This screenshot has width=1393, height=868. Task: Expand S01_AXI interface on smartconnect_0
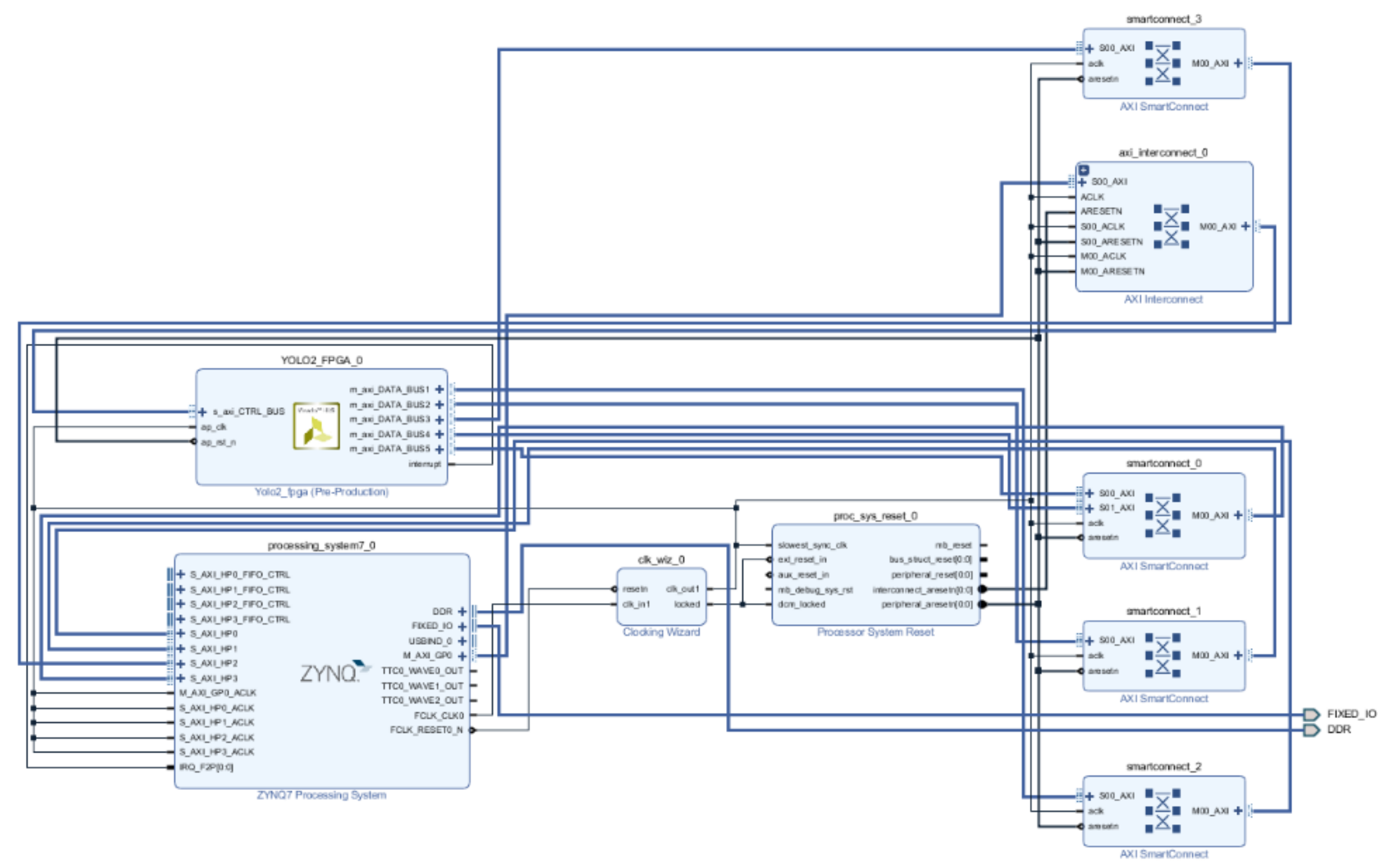tap(1089, 508)
